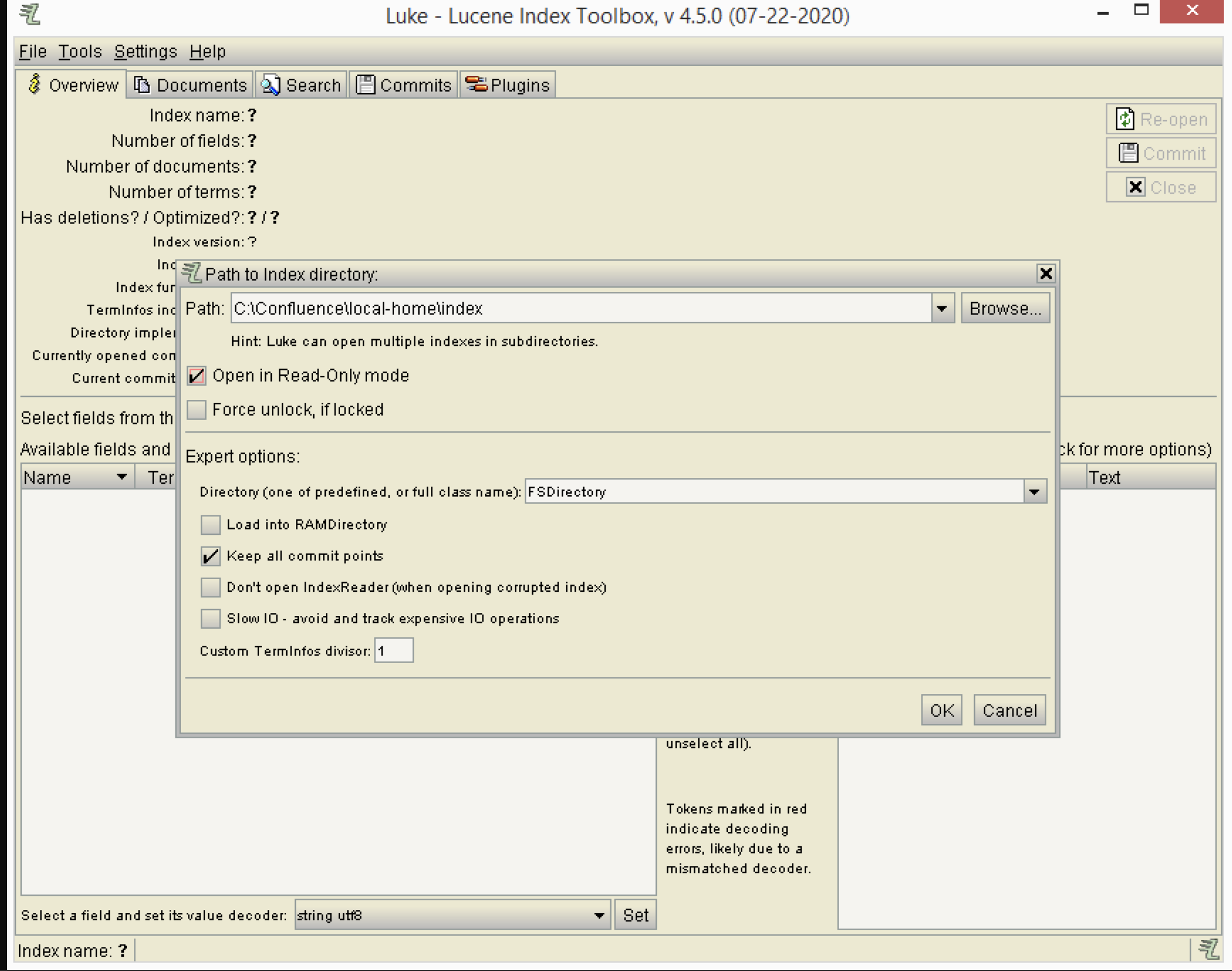Click the Close index button with X icon
The image size is (1232, 971).
pos(1161,188)
